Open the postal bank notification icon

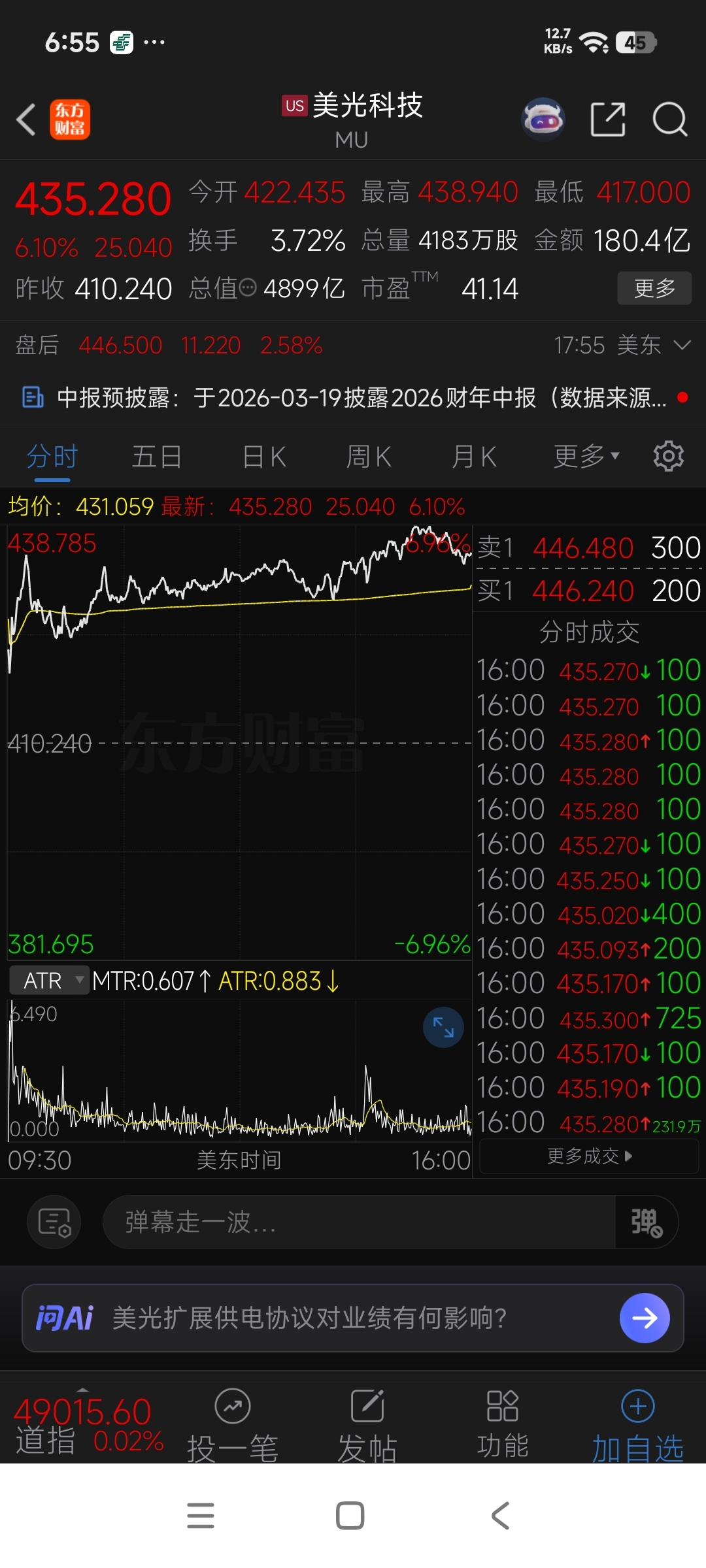coord(122,42)
